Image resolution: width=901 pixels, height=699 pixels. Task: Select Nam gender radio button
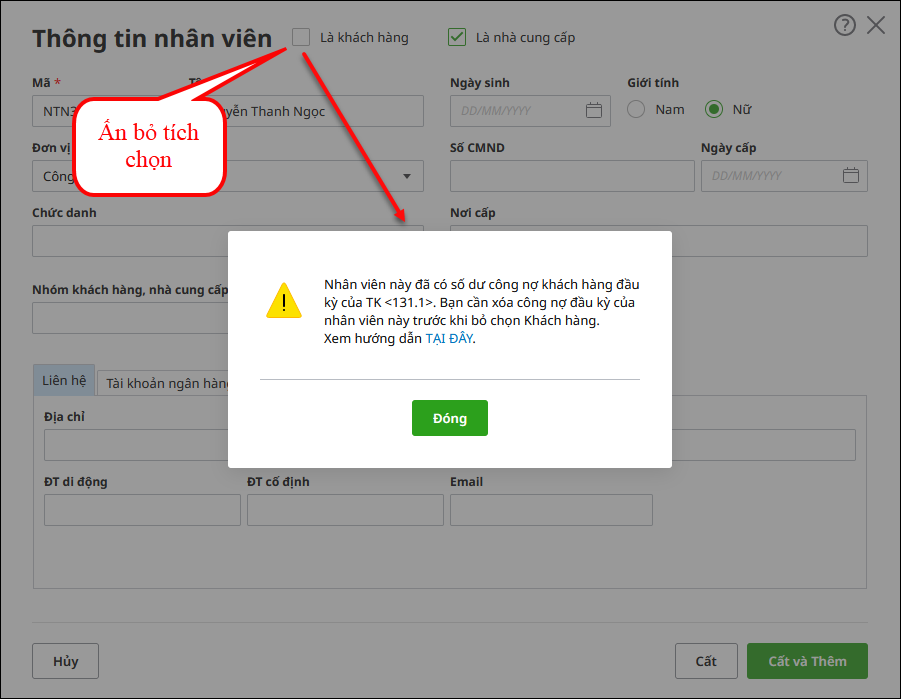coord(636,109)
